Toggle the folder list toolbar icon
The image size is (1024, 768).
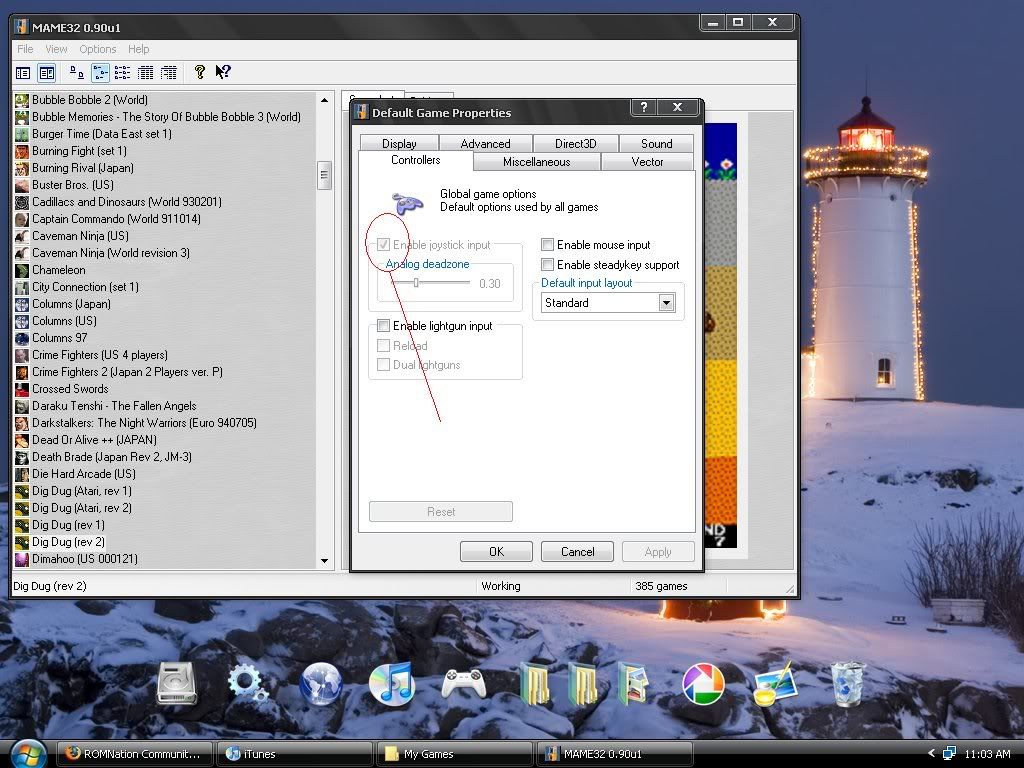pyautogui.click(x=23, y=72)
